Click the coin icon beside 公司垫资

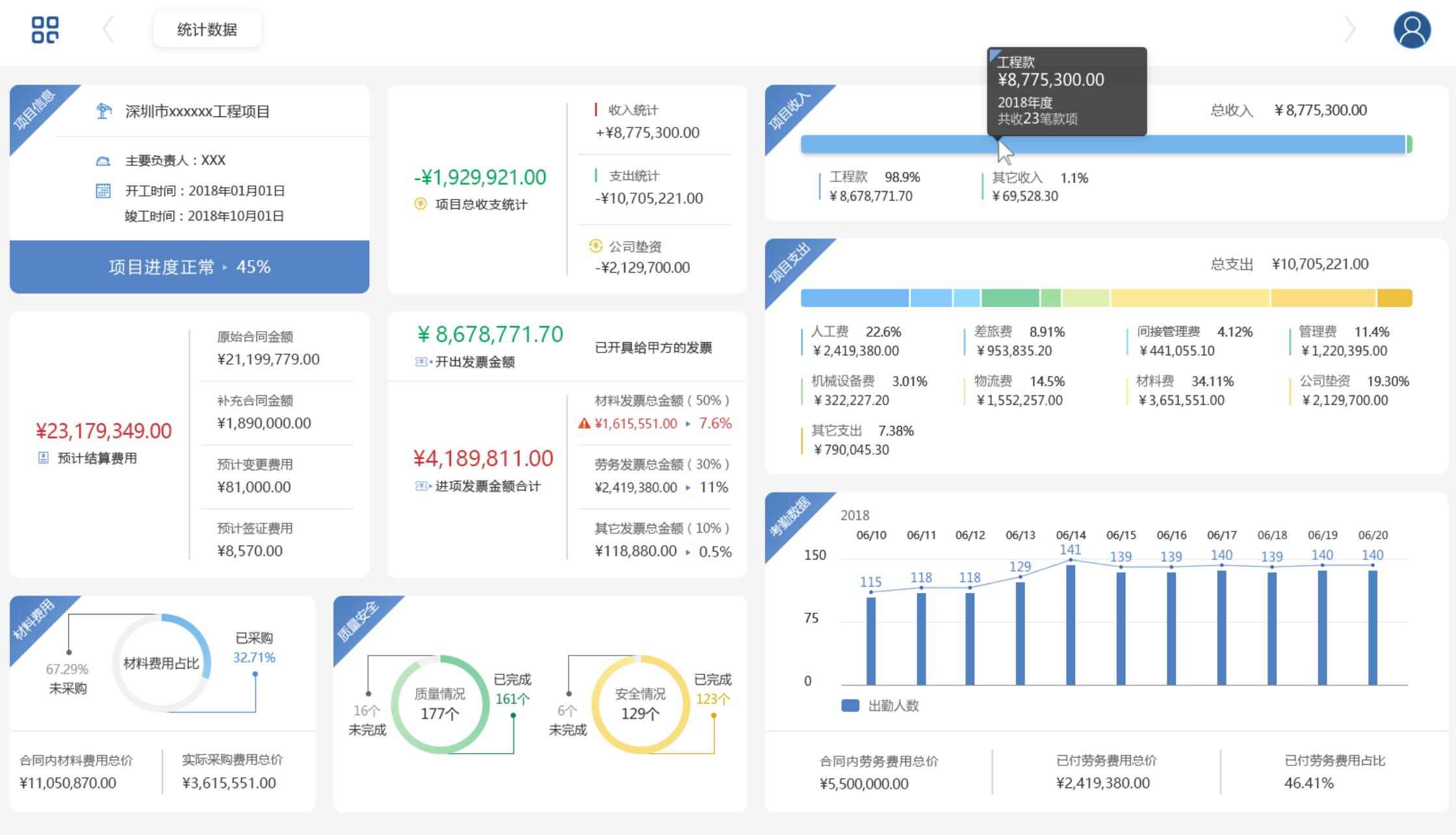(595, 246)
